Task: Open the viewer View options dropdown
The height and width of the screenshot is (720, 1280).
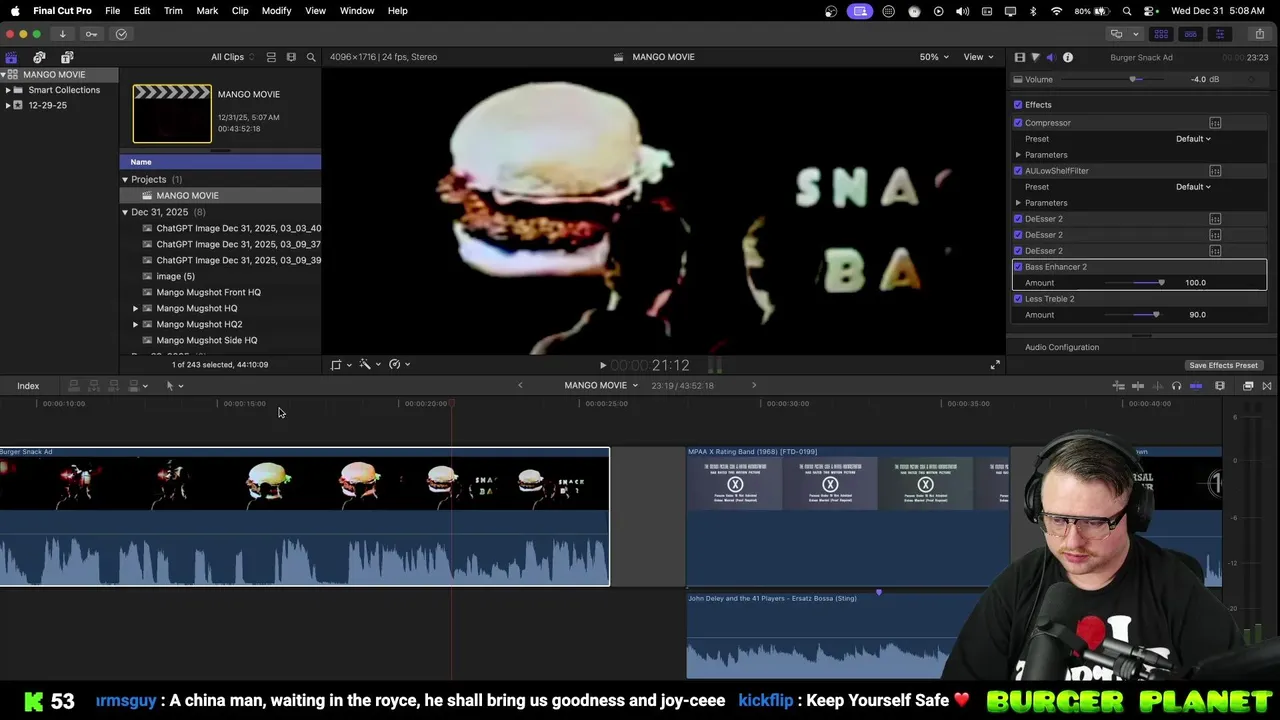Action: 978,57
